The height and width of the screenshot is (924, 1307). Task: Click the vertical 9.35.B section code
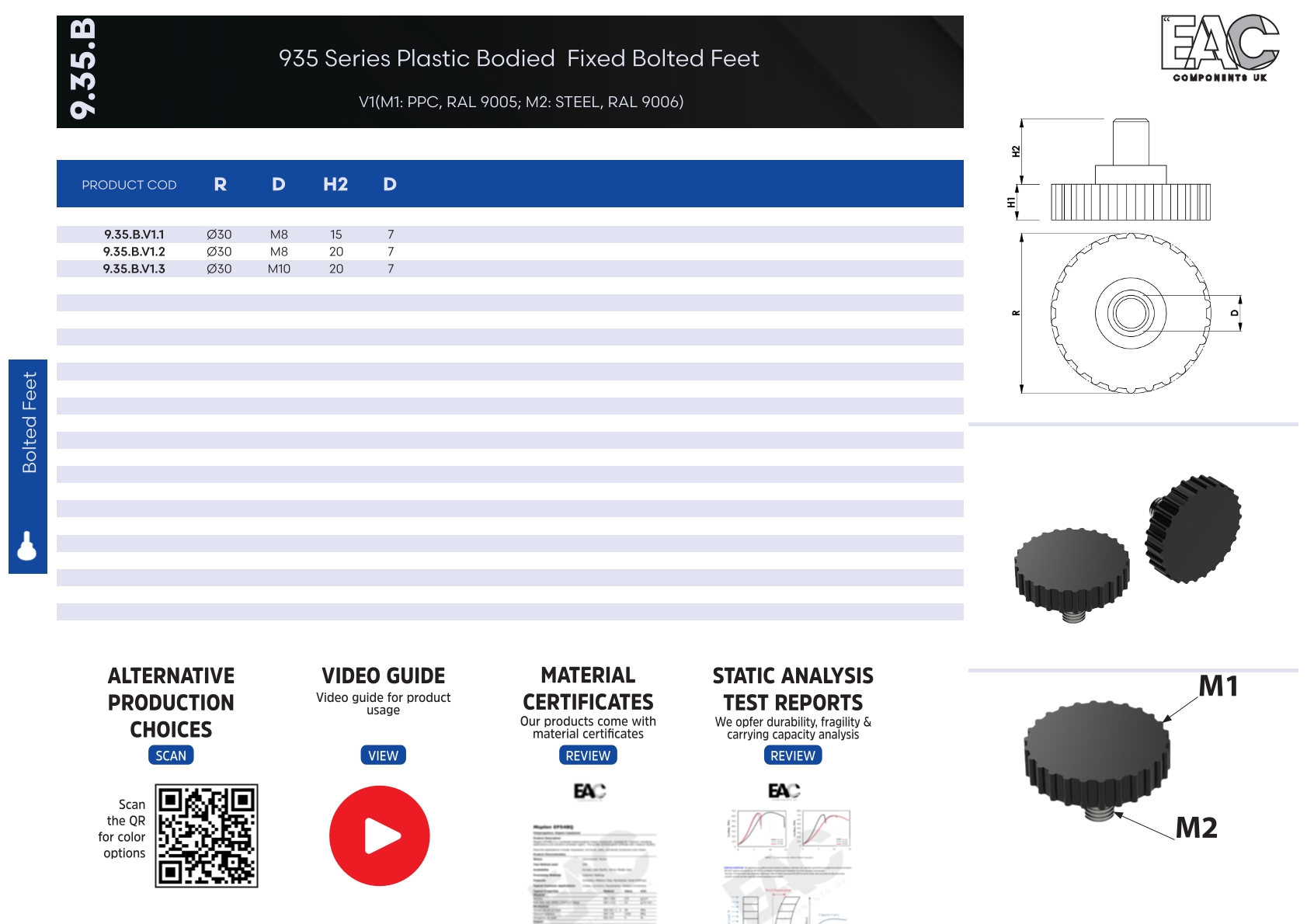[x=83, y=69]
